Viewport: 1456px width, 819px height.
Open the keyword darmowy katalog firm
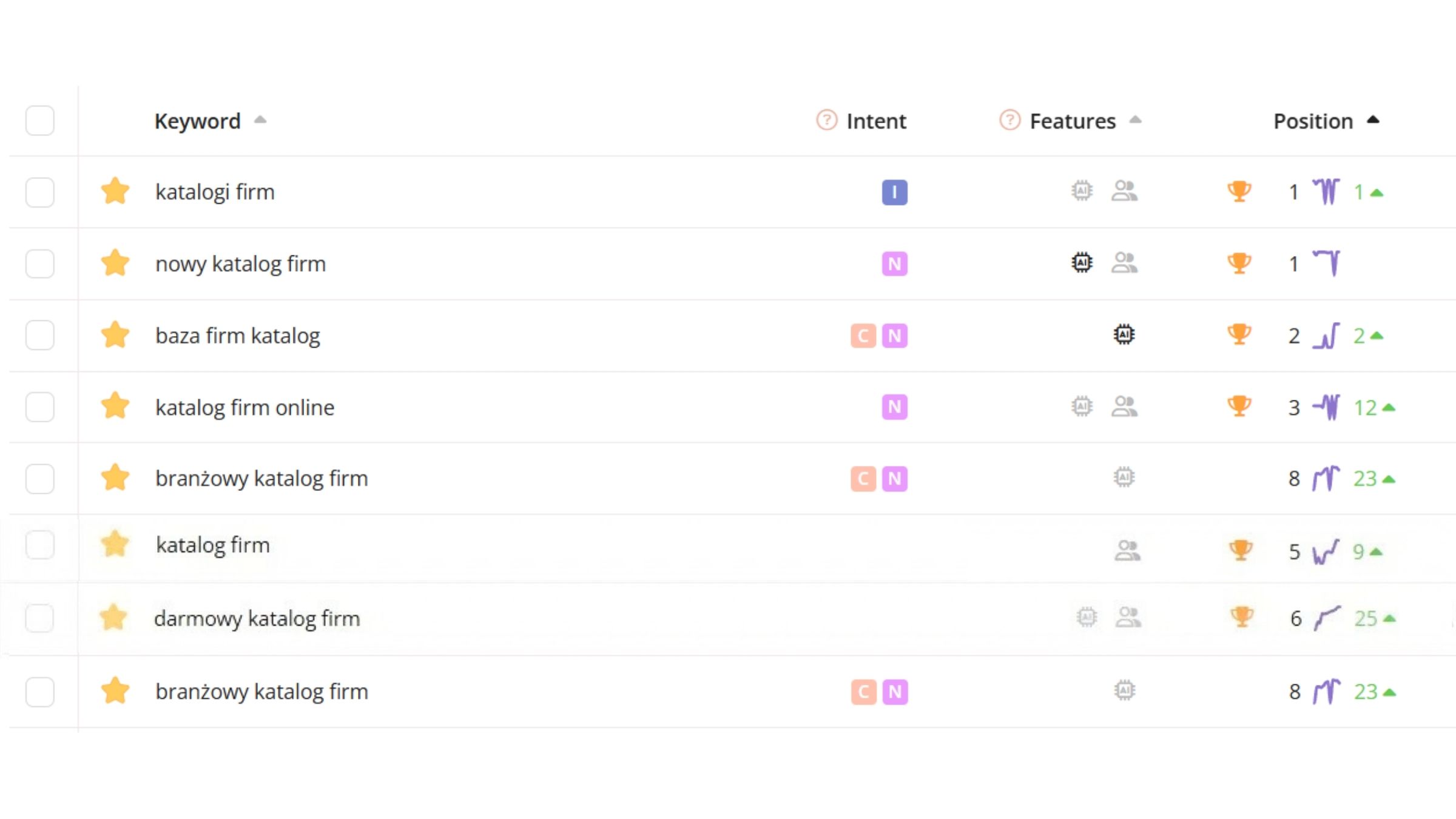(257, 619)
